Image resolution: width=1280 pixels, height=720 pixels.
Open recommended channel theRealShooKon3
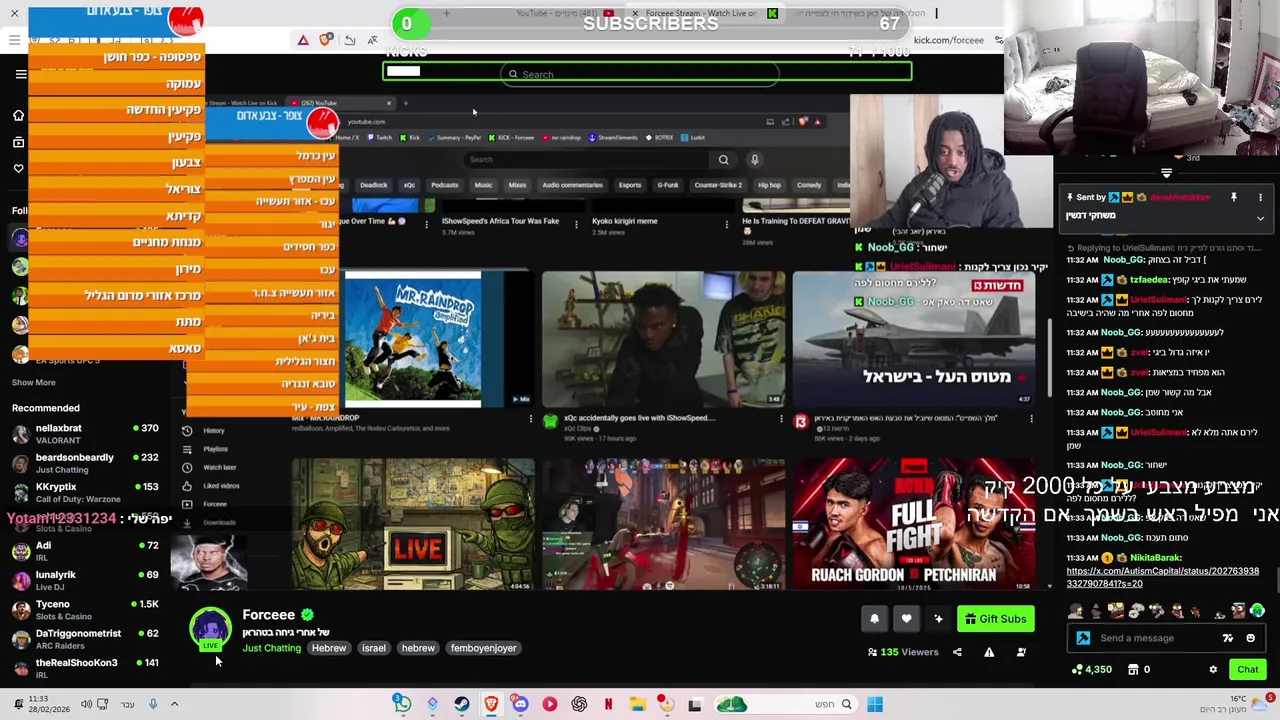[85, 668]
